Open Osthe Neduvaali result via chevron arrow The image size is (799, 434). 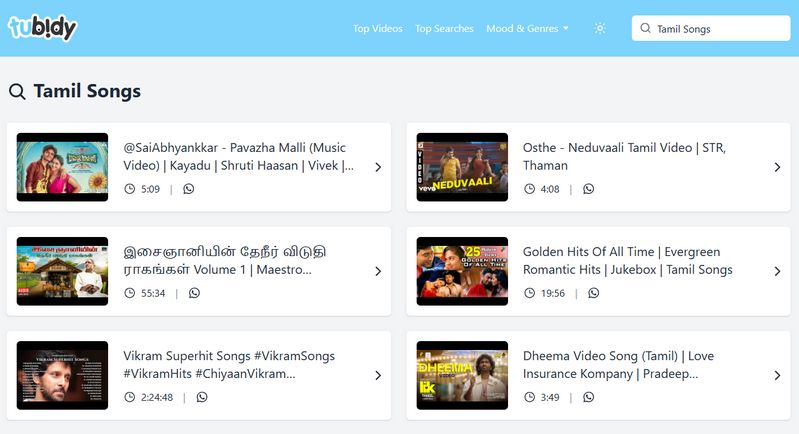pyautogui.click(x=778, y=167)
